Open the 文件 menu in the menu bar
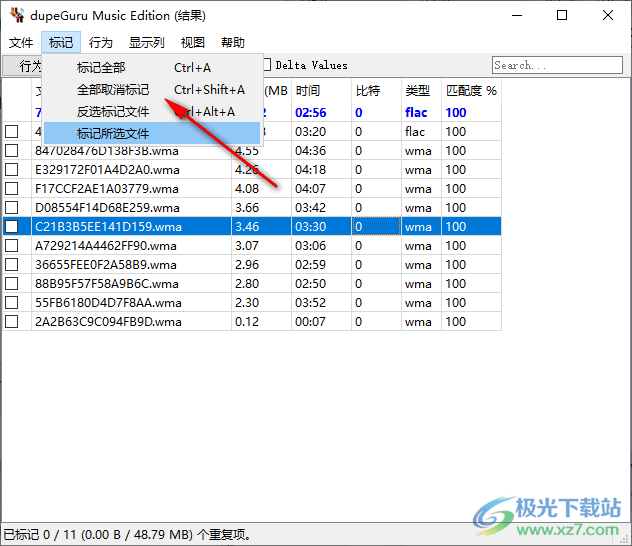Viewport: 632px width, 546px height. (21, 42)
